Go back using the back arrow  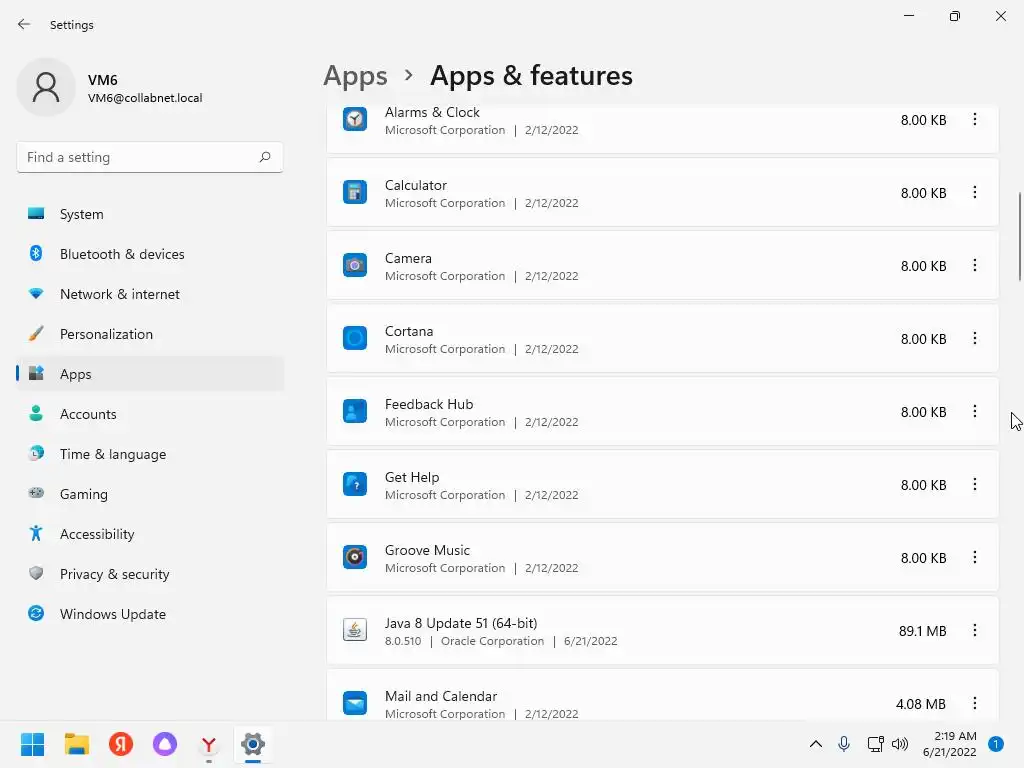(24, 24)
